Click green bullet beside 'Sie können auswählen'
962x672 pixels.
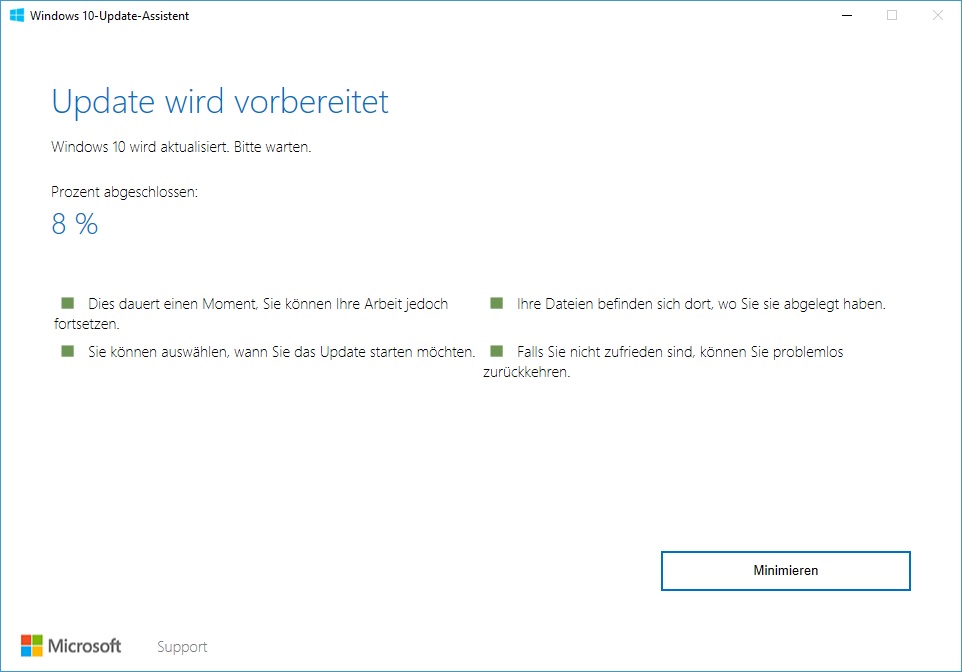pyautogui.click(x=67, y=351)
